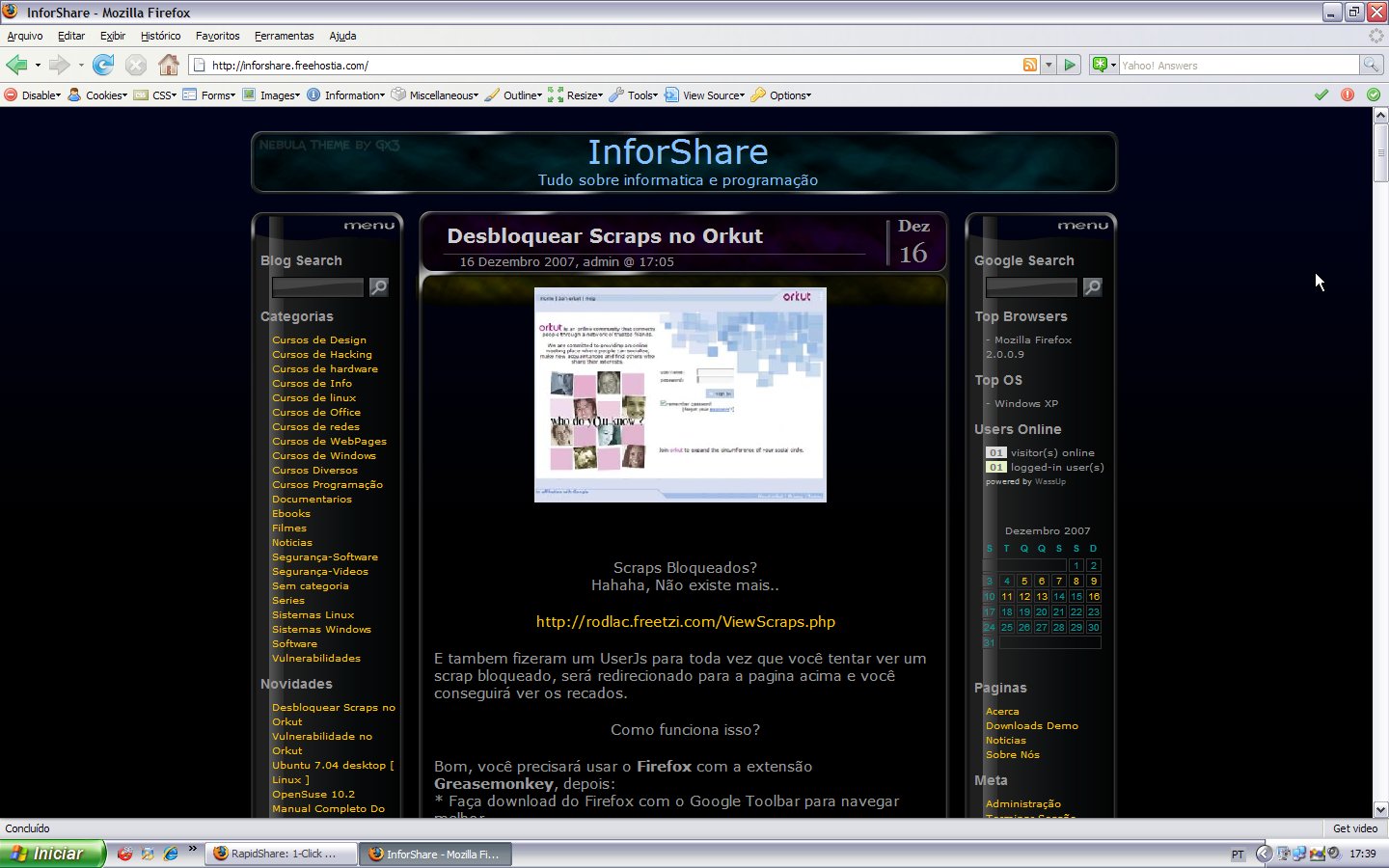Open the Exibir menu

point(113,36)
